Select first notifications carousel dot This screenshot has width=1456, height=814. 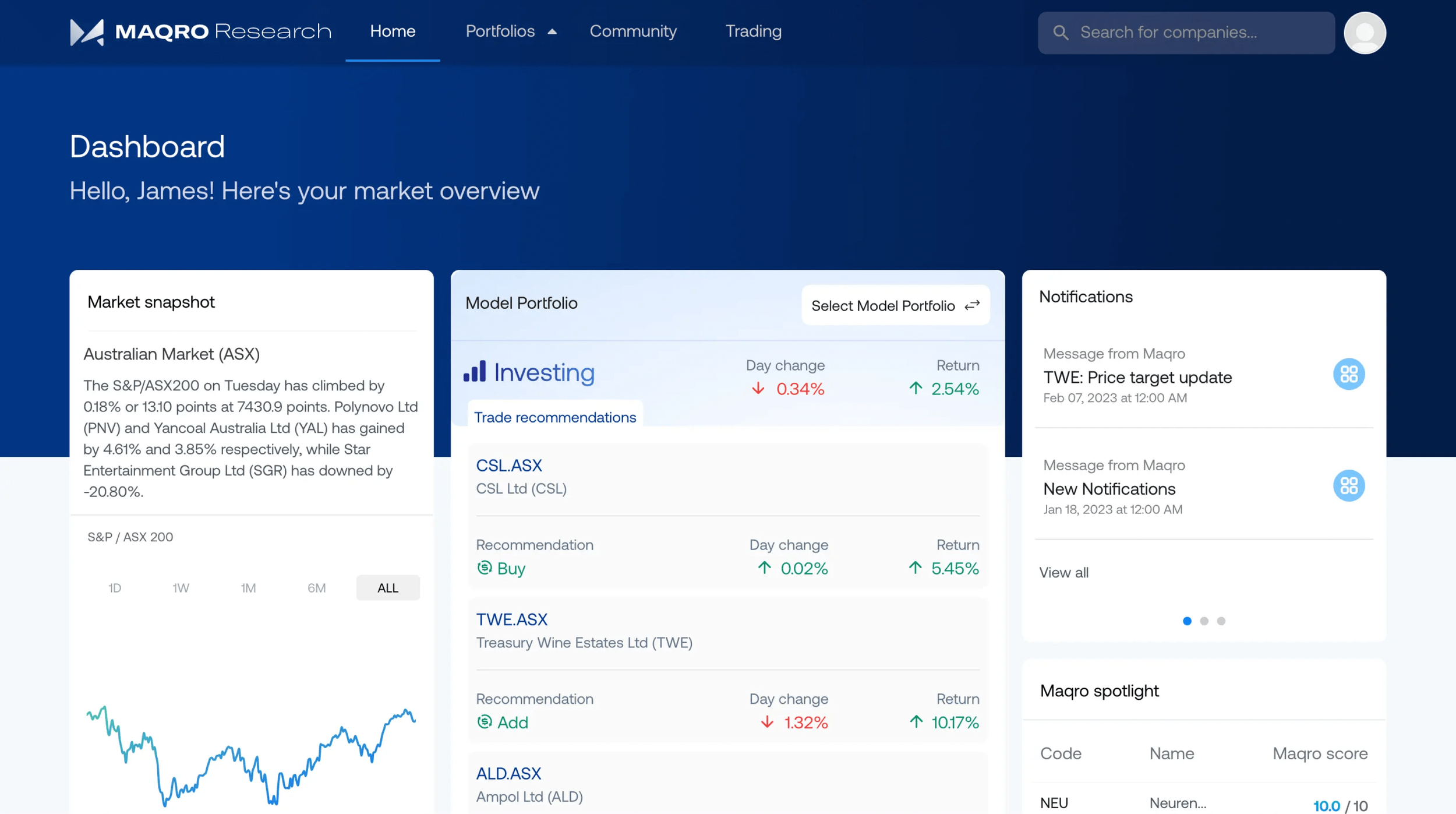point(1187,621)
